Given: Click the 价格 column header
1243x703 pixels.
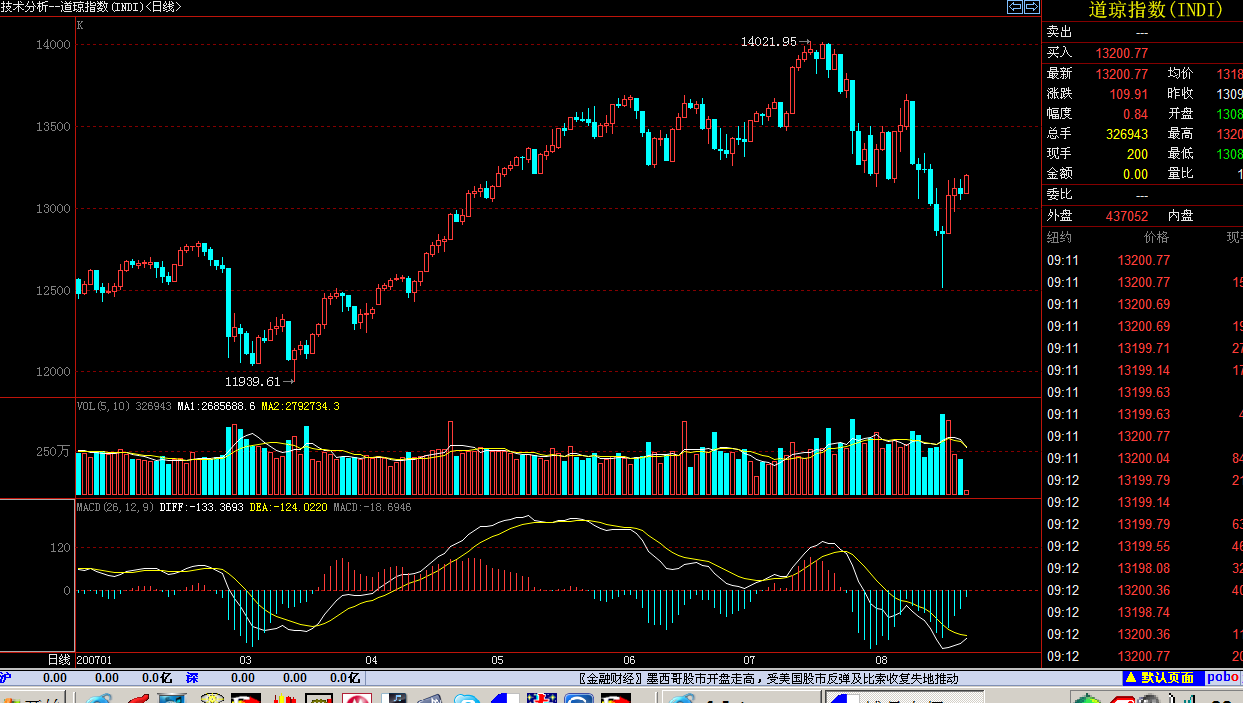Looking at the screenshot, I should (x=1156, y=238).
